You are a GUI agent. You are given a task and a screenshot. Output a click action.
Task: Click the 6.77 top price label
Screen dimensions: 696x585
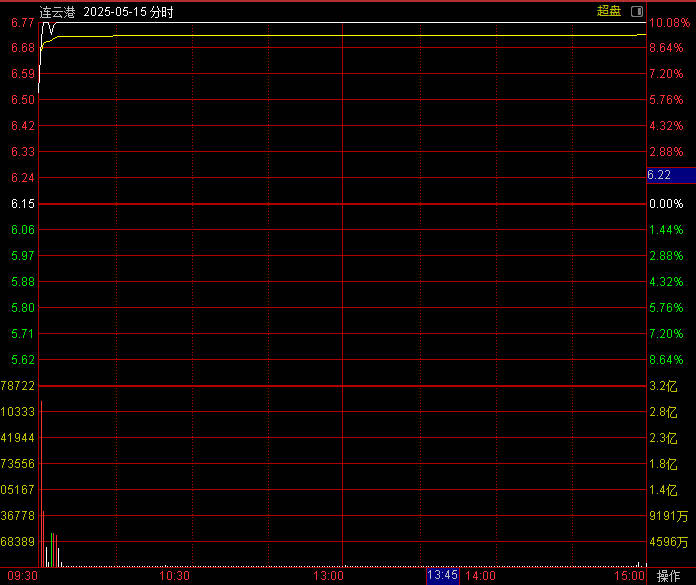[x=22, y=22]
